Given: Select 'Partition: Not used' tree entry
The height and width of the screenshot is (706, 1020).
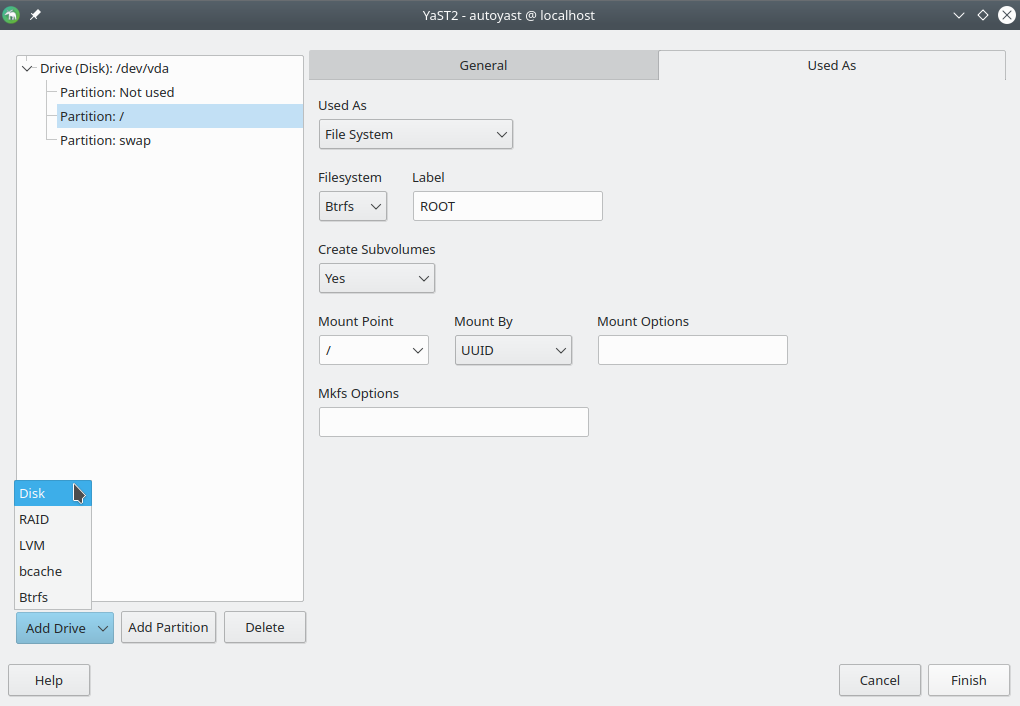Looking at the screenshot, I should click(117, 92).
